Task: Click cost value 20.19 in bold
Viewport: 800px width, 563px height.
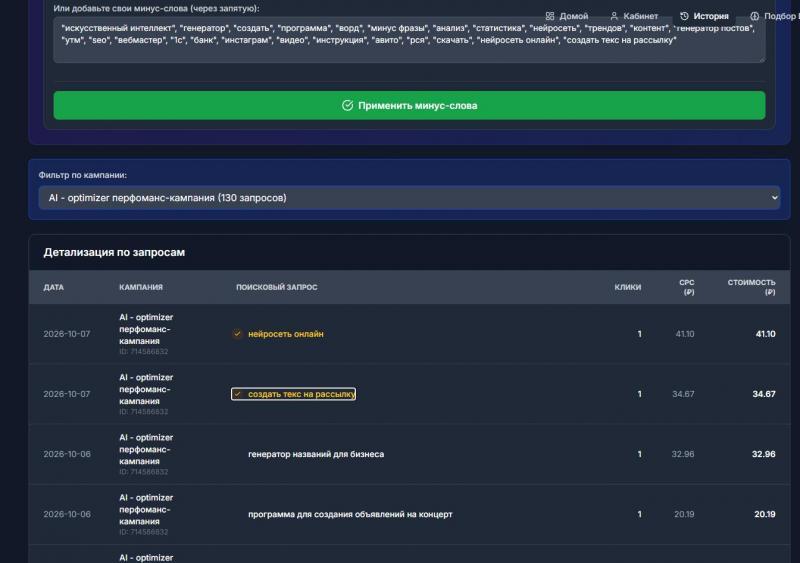Action: tap(765, 515)
